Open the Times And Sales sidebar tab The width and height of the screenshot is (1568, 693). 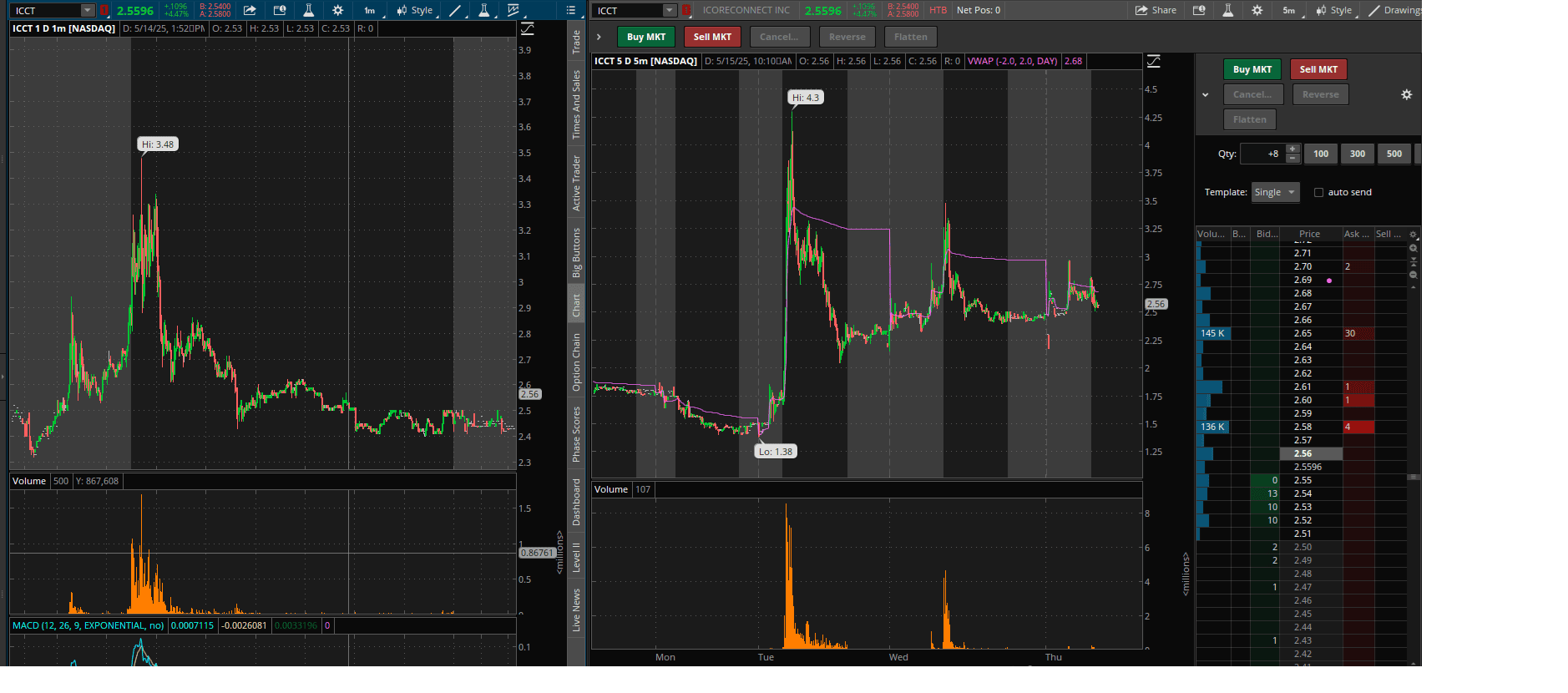576,104
